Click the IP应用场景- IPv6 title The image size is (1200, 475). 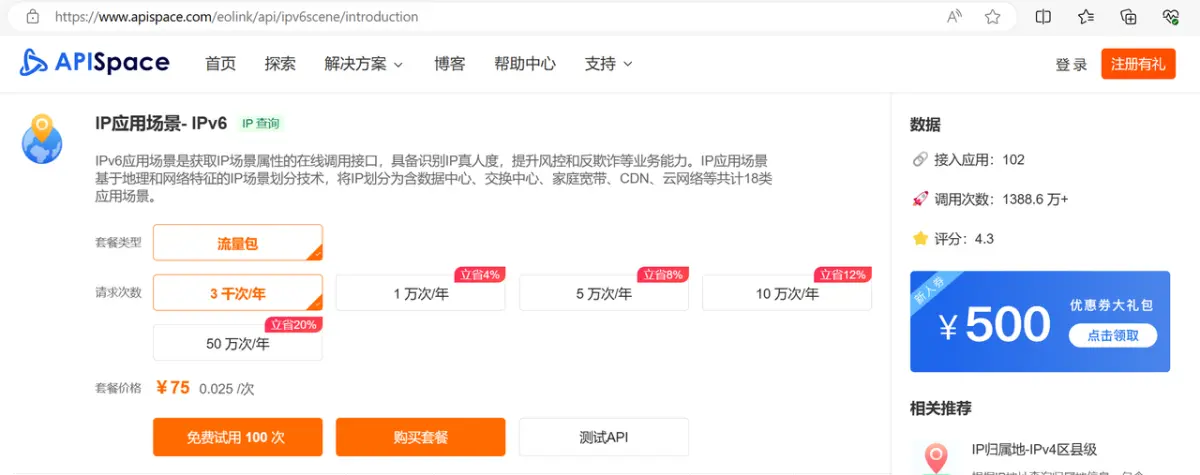click(x=161, y=123)
